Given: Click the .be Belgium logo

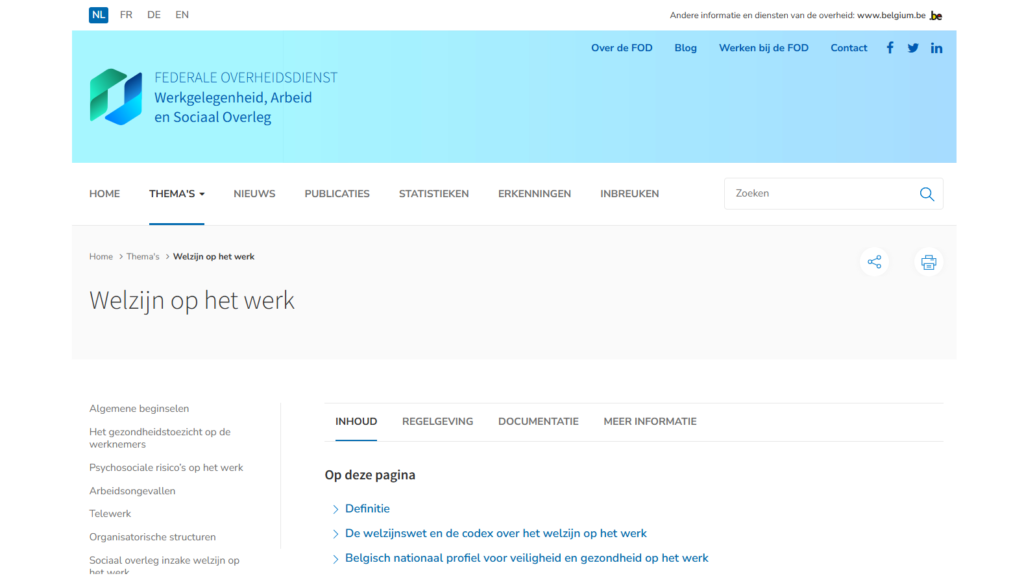Looking at the screenshot, I should tap(936, 16).
